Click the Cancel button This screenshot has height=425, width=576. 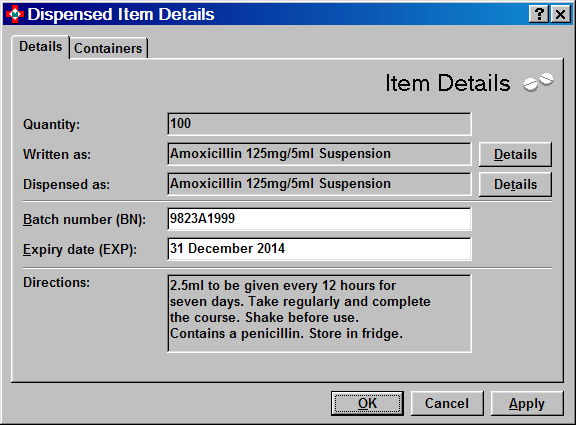pos(447,403)
